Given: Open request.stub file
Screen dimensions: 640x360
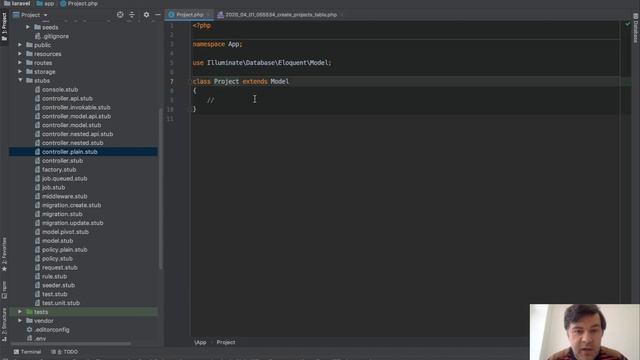Looking at the screenshot, I should pos(60,268).
